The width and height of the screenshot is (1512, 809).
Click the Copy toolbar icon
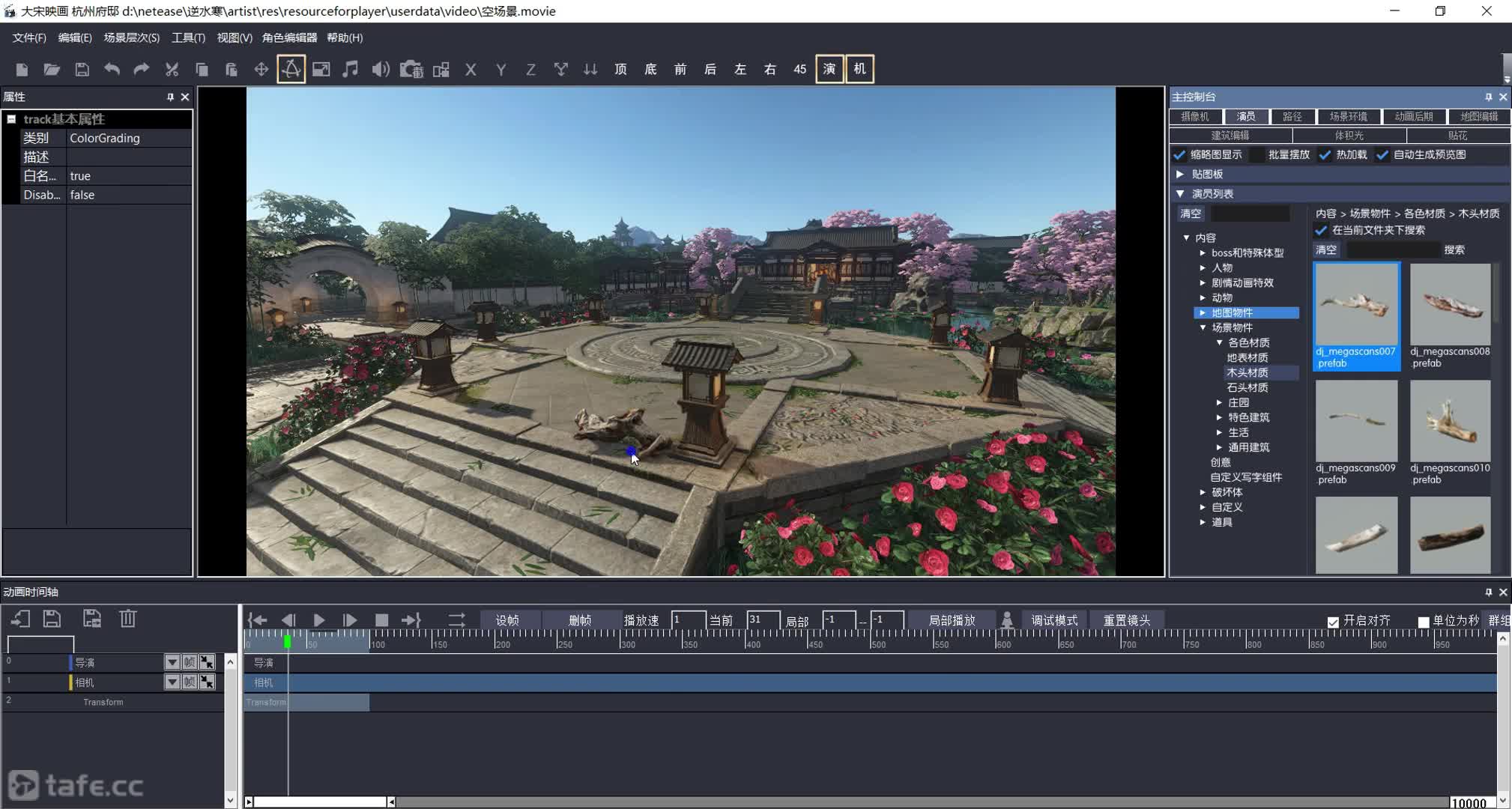click(x=202, y=70)
